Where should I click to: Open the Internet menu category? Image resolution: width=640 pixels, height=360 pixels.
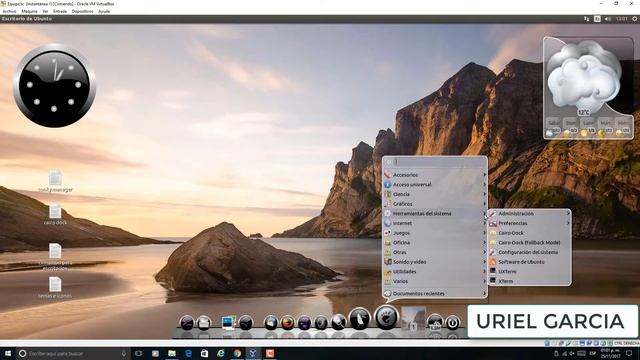coord(435,223)
